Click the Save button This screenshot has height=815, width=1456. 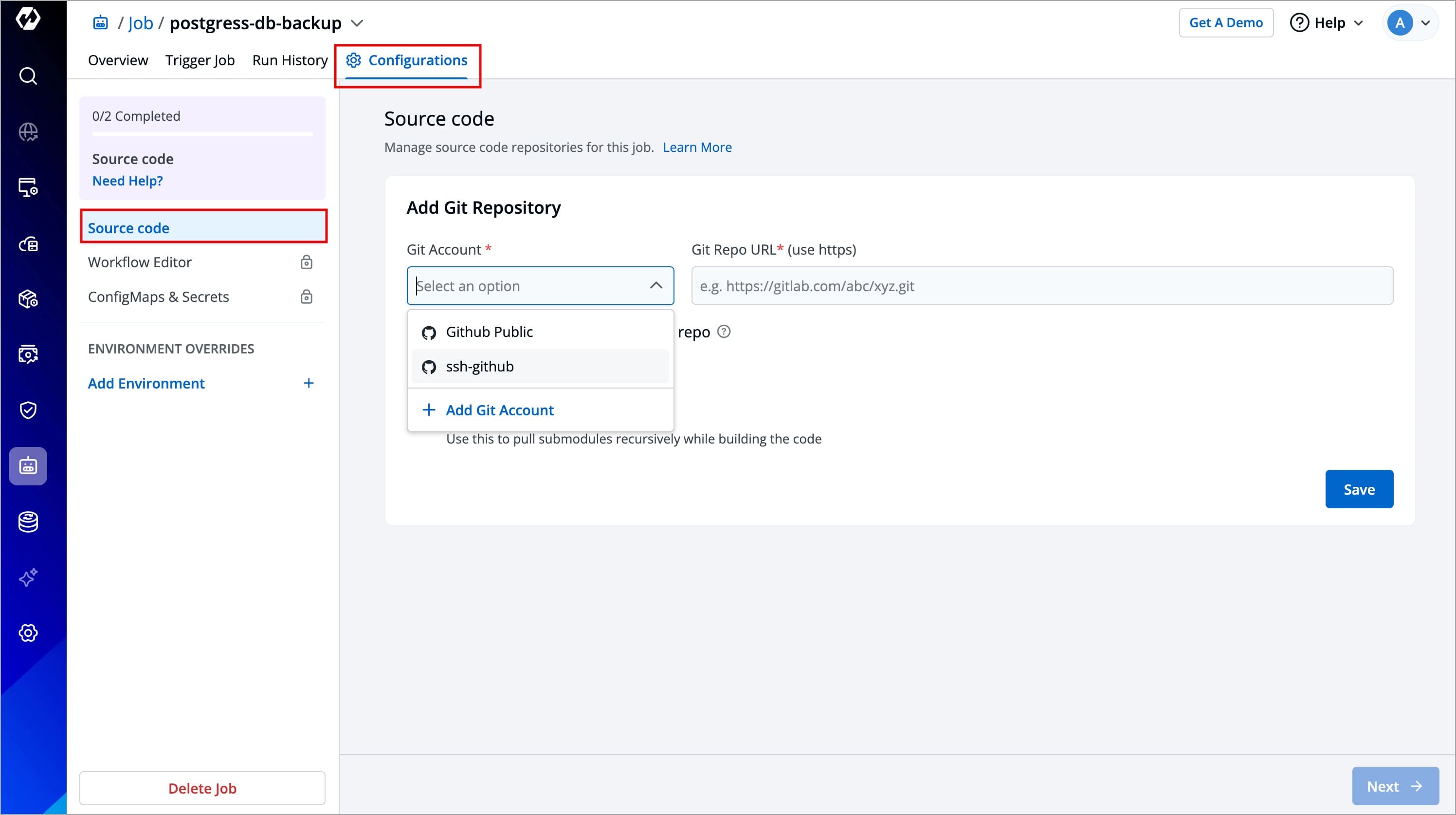(x=1358, y=489)
